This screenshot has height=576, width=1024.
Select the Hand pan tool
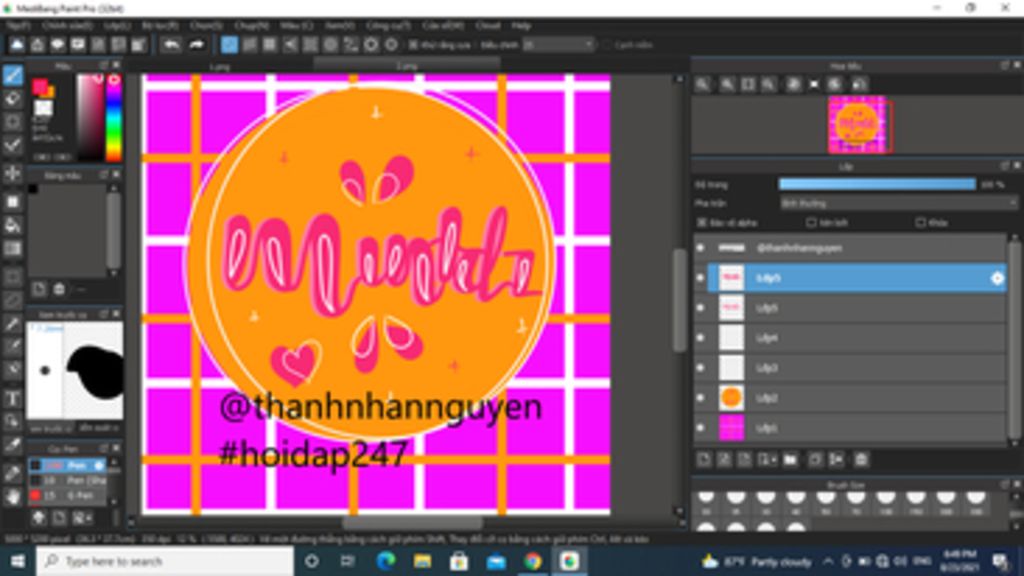12,497
